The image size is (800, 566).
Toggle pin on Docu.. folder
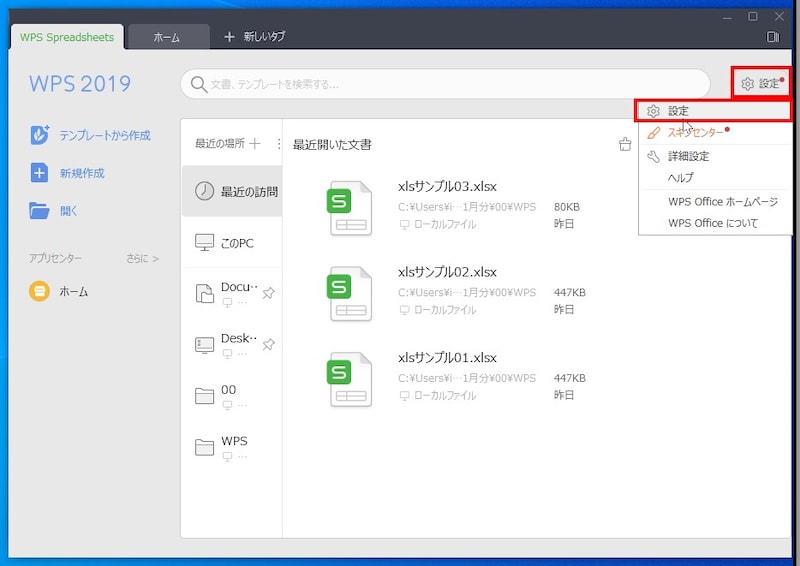click(x=268, y=293)
